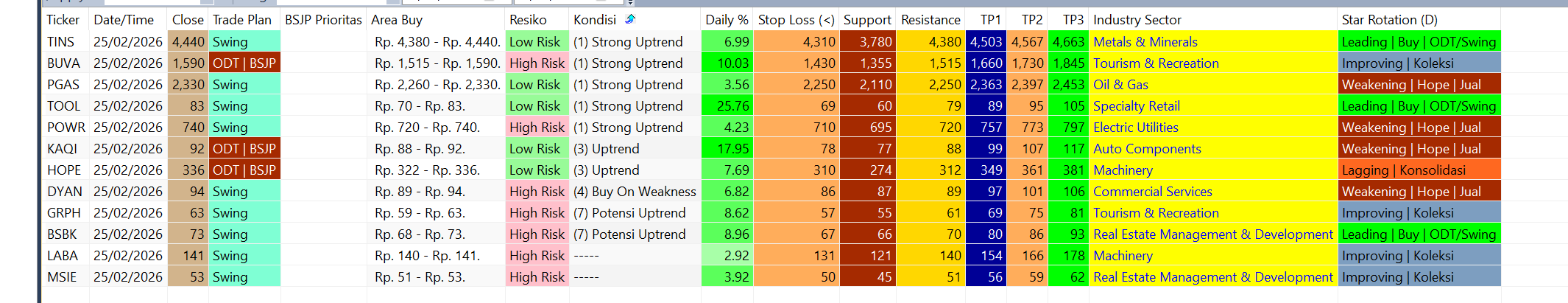Viewport: 1568px width, 303px height.
Task: Open the Oil & Gas sector link
Action: tap(1120, 85)
